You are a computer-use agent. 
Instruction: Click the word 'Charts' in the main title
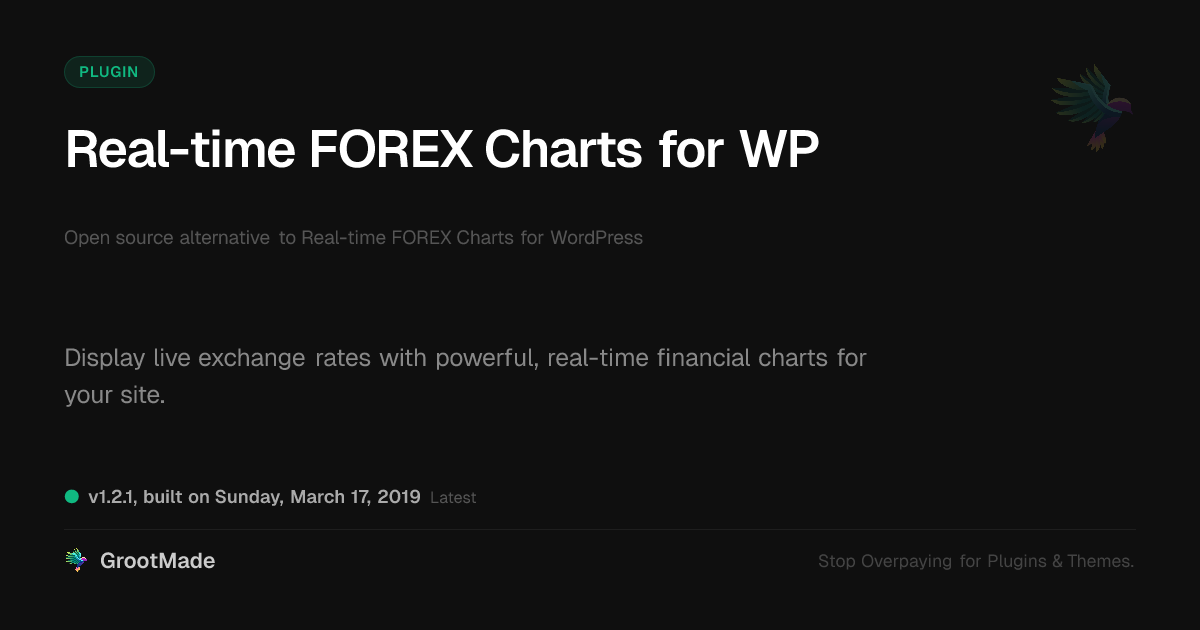point(563,150)
